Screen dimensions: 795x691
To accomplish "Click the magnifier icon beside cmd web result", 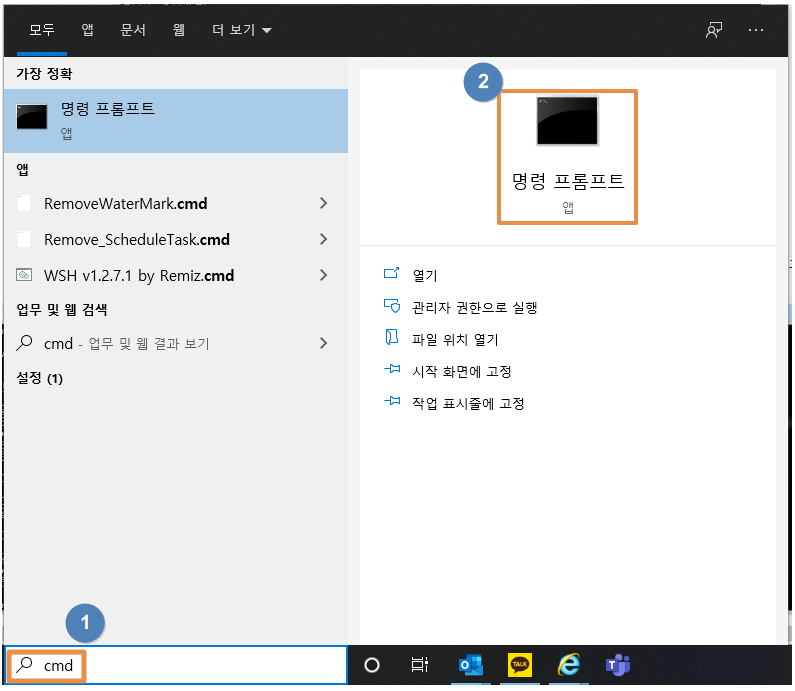I will (24, 343).
